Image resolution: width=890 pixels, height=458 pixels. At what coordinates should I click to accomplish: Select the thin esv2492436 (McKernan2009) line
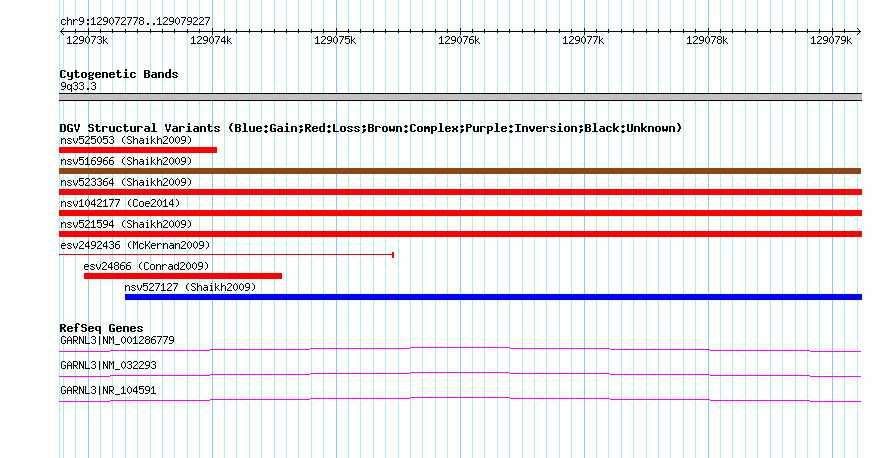[x=226, y=255]
